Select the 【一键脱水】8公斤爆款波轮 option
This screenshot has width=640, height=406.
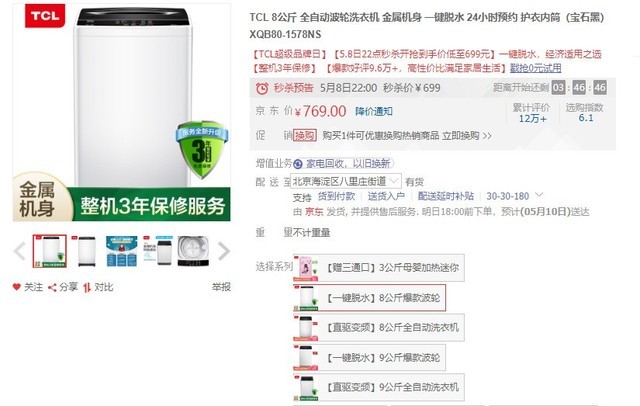369,298
